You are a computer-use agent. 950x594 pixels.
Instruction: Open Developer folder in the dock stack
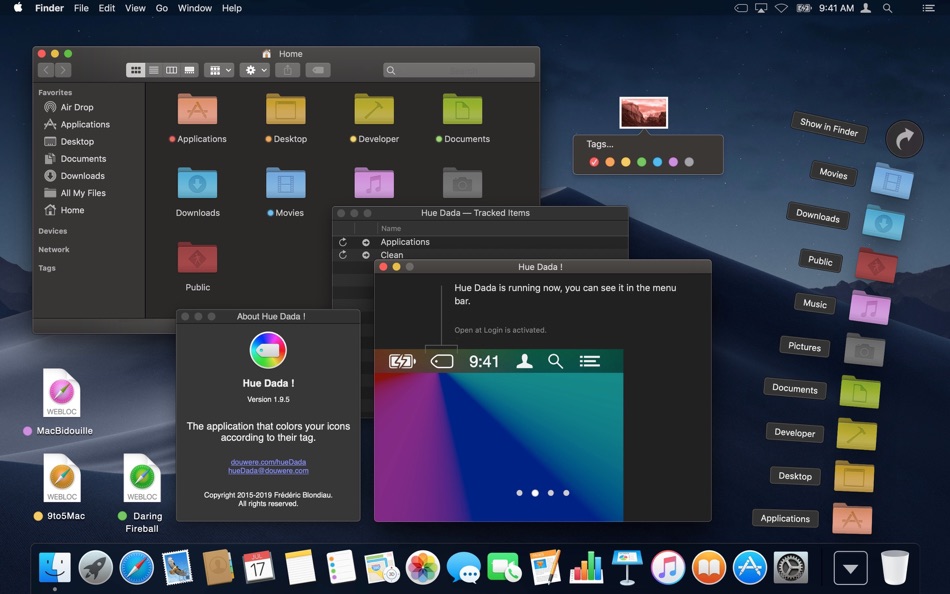(x=857, y=434)
